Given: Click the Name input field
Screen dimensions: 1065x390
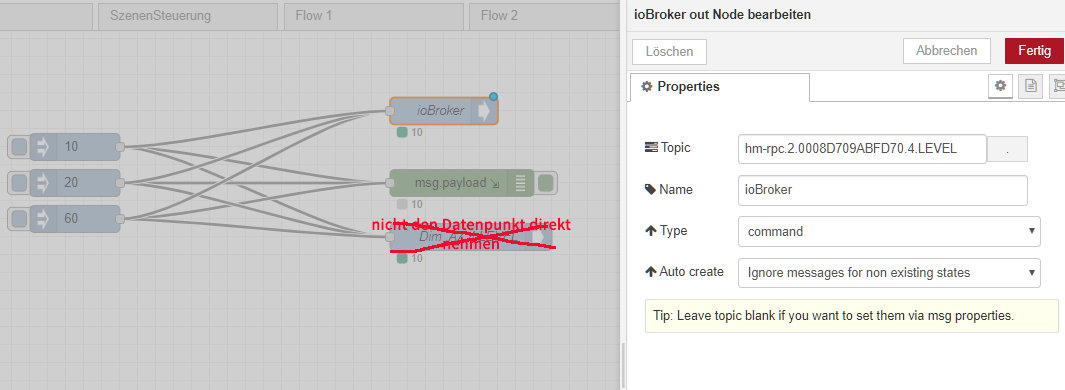Looking at the screenshot, I should 882,190.
